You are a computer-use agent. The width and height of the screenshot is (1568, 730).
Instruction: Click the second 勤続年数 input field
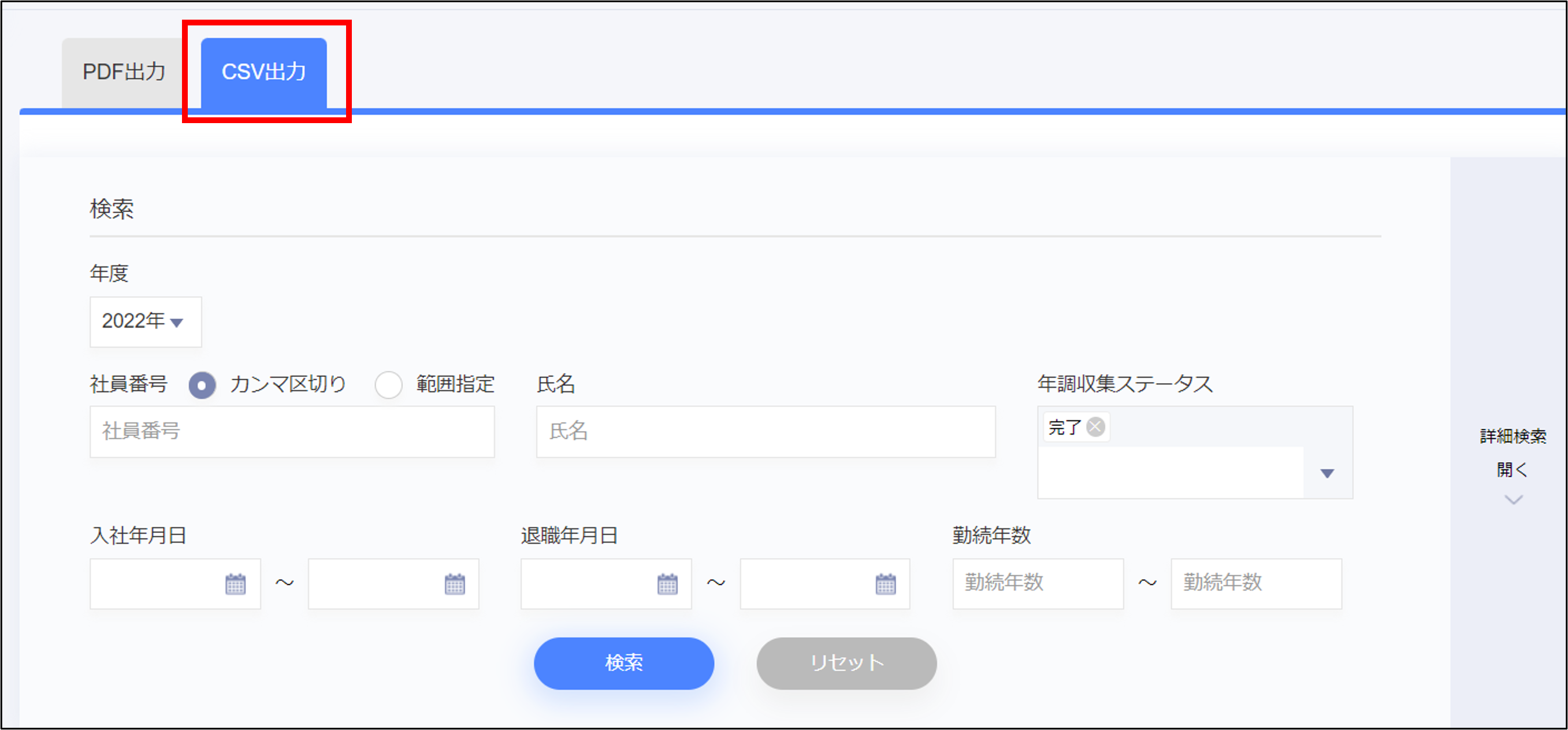coord(1256,583)
